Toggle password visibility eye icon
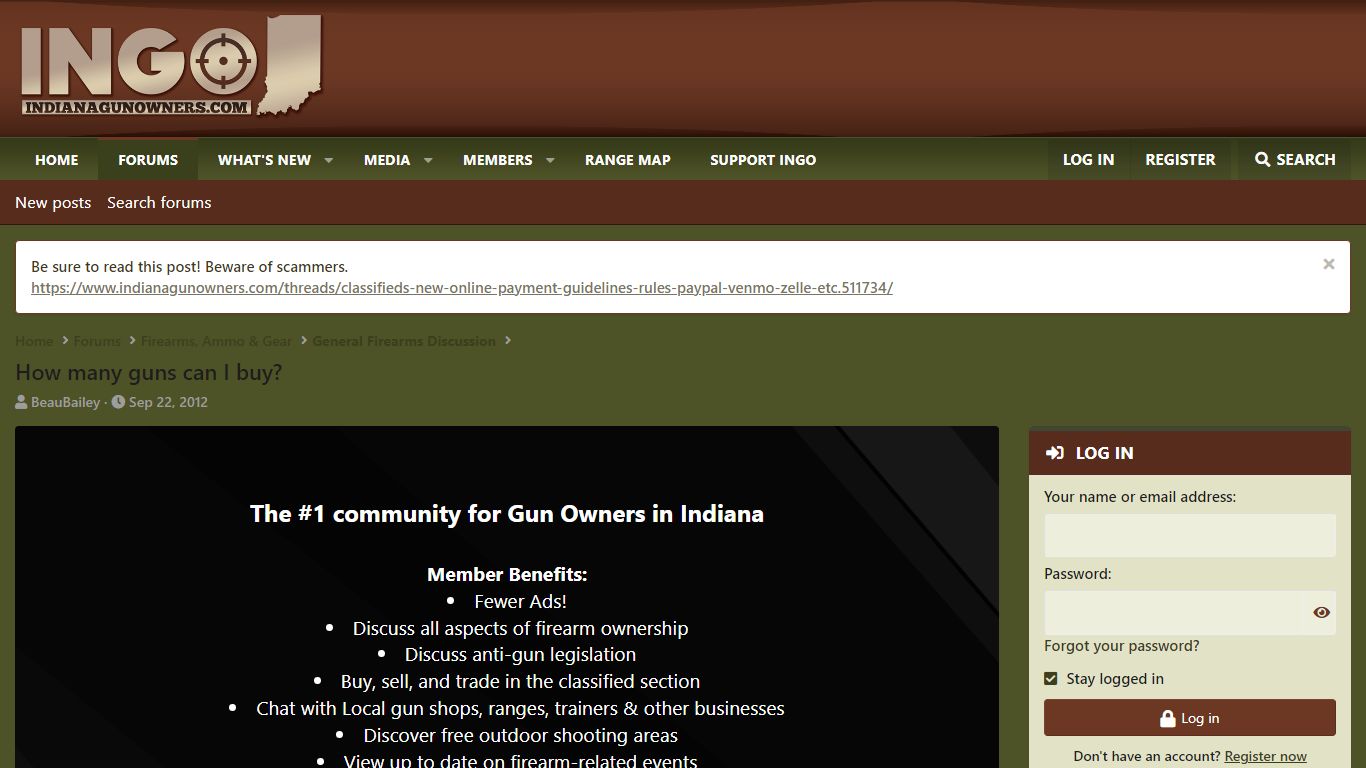 tap(1321, 613)
